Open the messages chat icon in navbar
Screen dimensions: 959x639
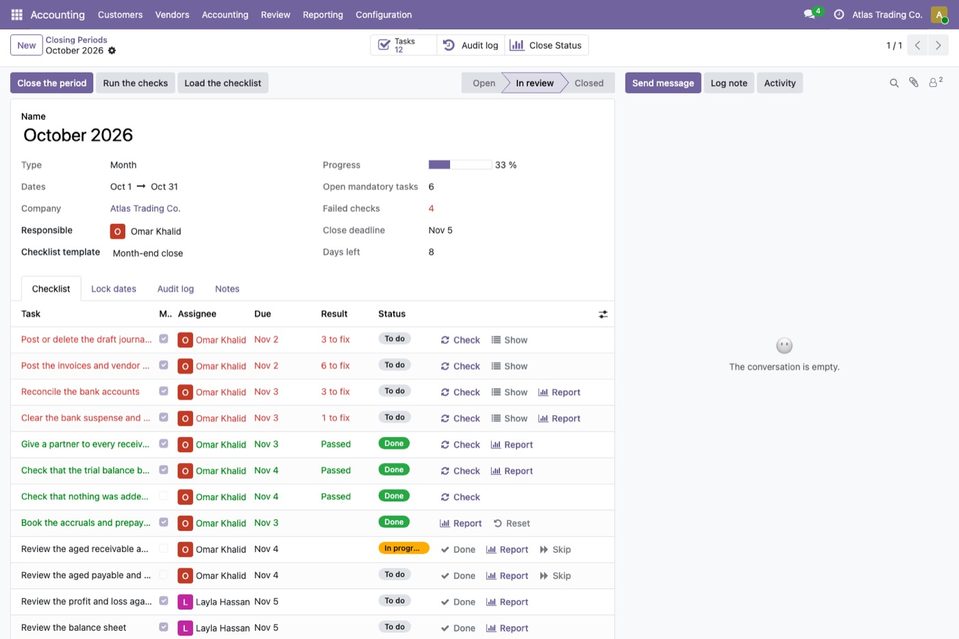810,14
